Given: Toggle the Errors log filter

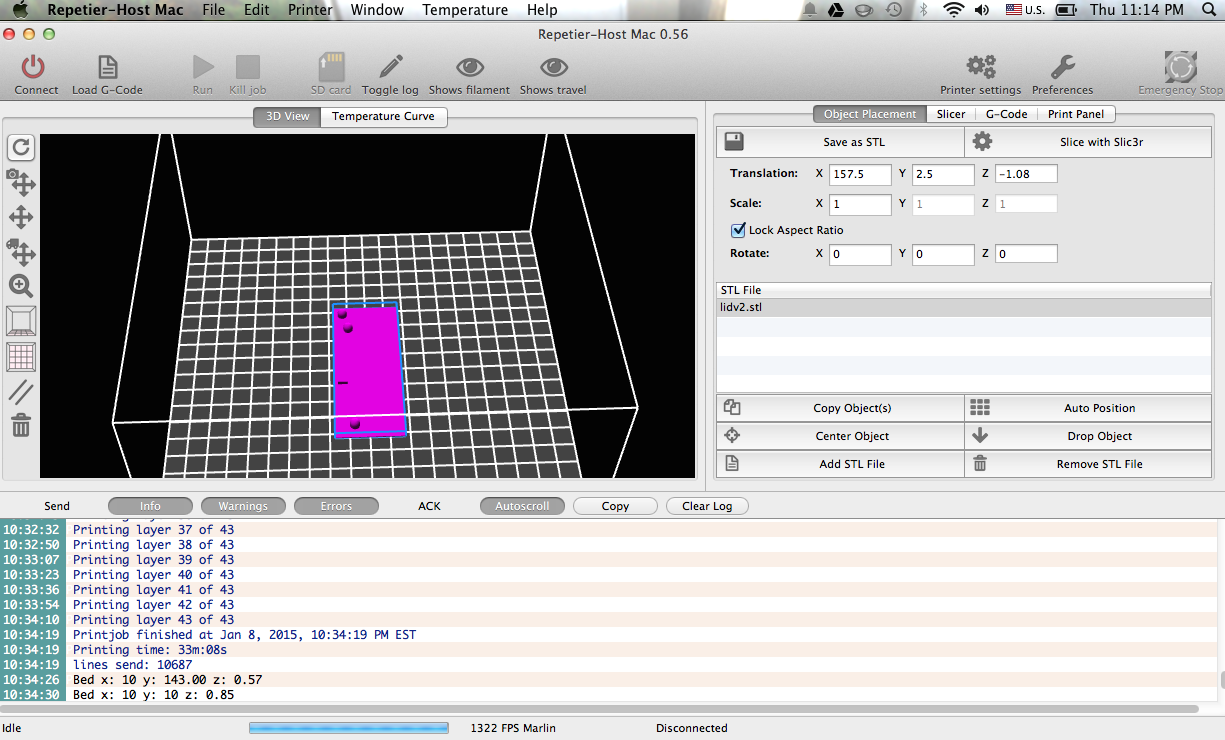Looking at the screenshot, I should tap(336, 506).
